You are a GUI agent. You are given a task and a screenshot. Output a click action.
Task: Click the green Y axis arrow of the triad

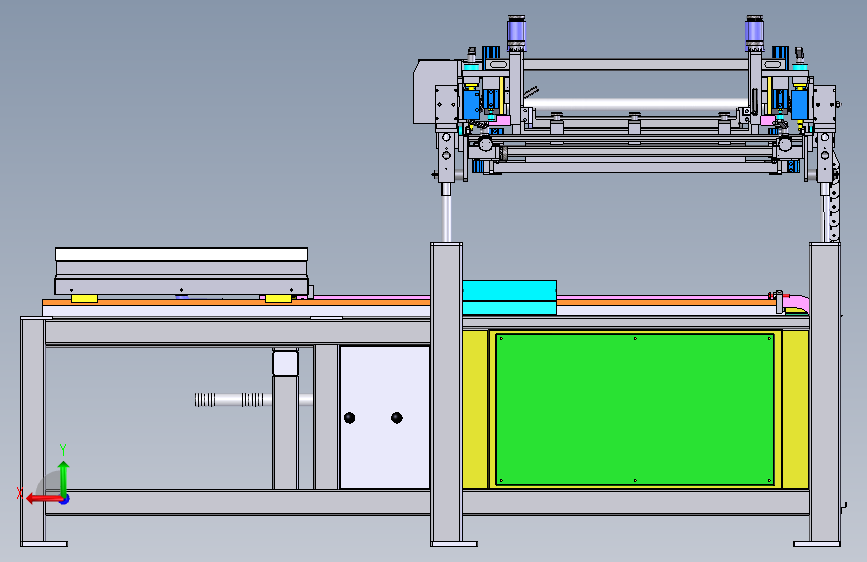[x=64, y=478]
